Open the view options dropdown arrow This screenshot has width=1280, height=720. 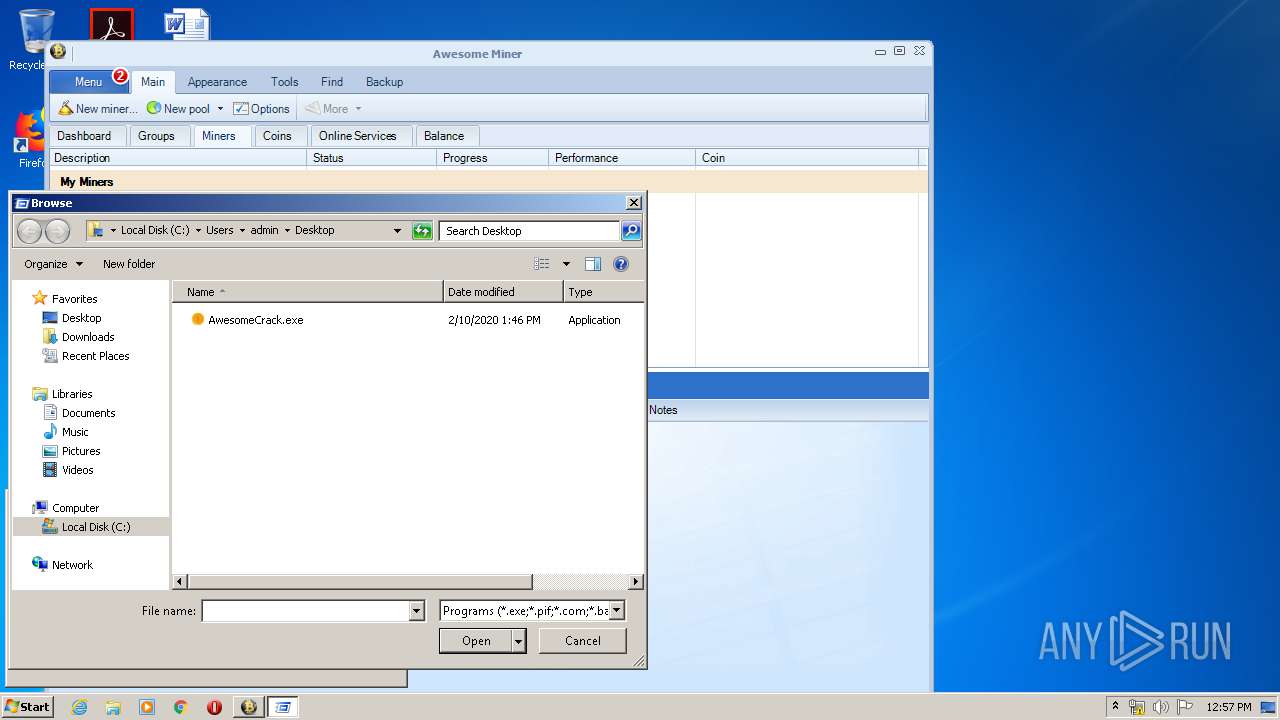tap(566, 264)
